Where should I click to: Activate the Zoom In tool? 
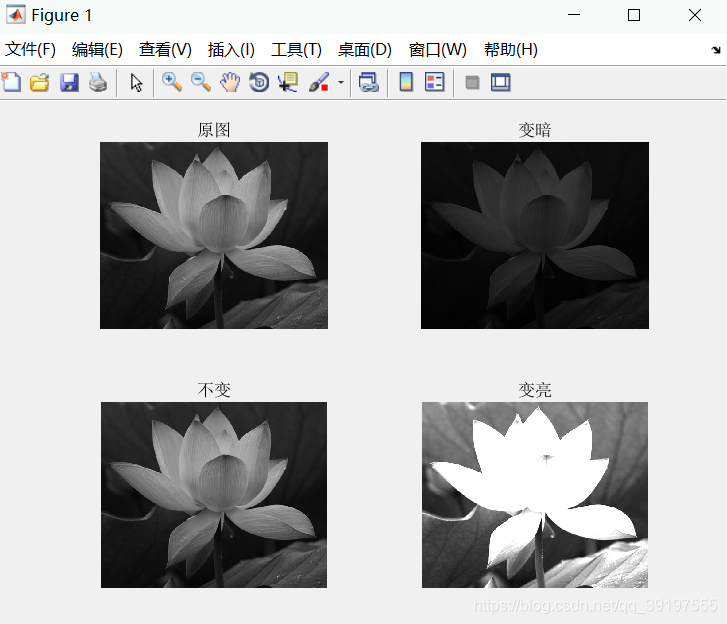(x=172, y=83)
